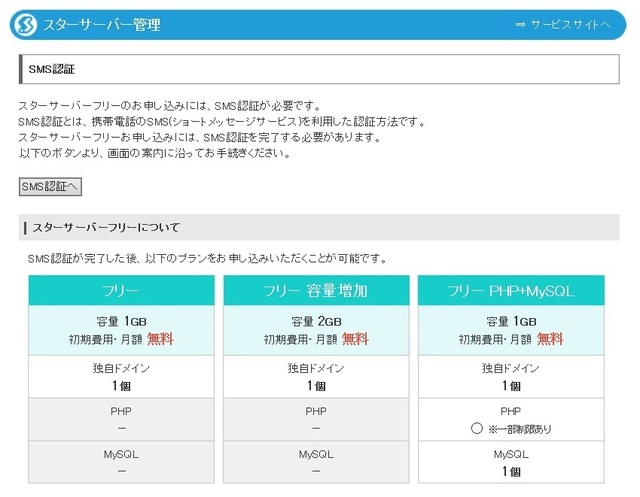640x497 pixels.
Task: Click 独自ドメイン label in フリー plan
Action: pyautogui.click(x=121, y=368)
